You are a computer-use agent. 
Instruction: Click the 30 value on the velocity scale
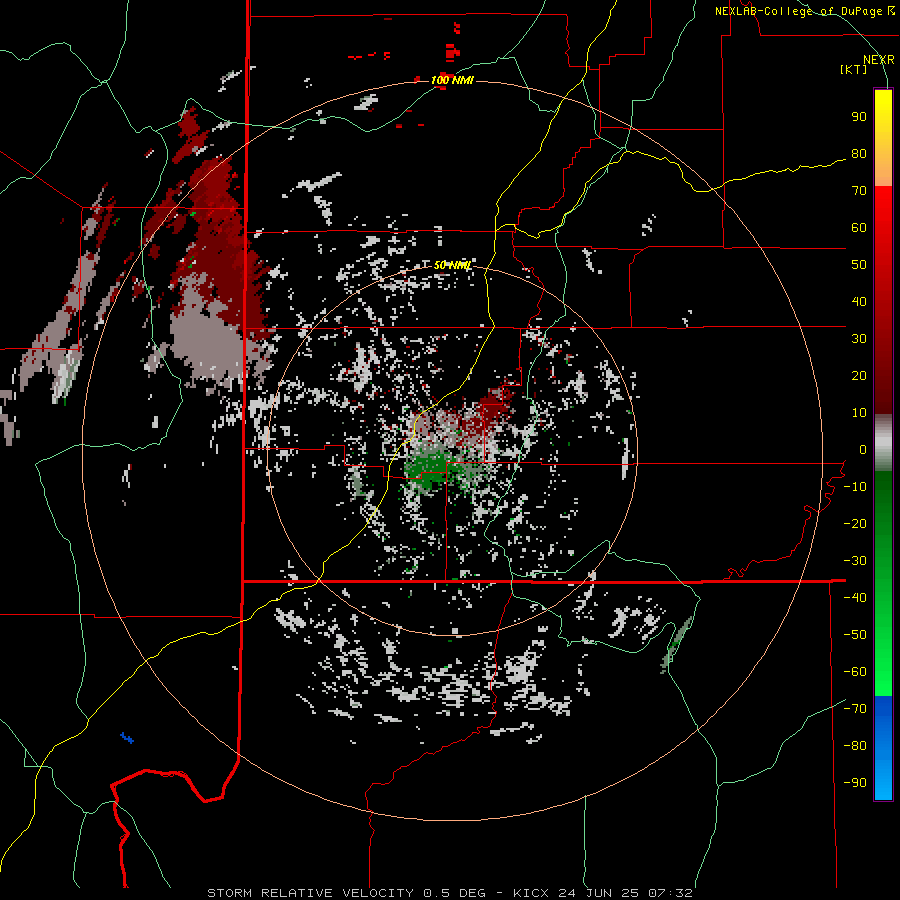click(x=859, y=339)
